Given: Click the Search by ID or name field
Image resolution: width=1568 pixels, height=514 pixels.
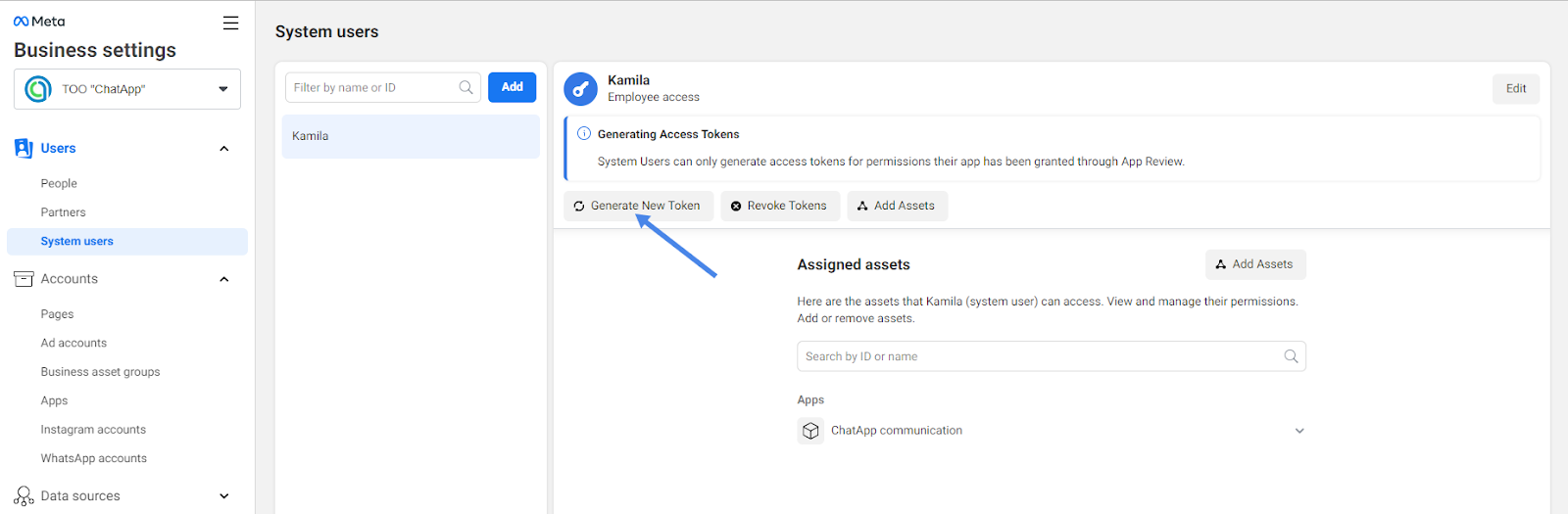Looking at the screenshot, I should (x=1039, y=356).
